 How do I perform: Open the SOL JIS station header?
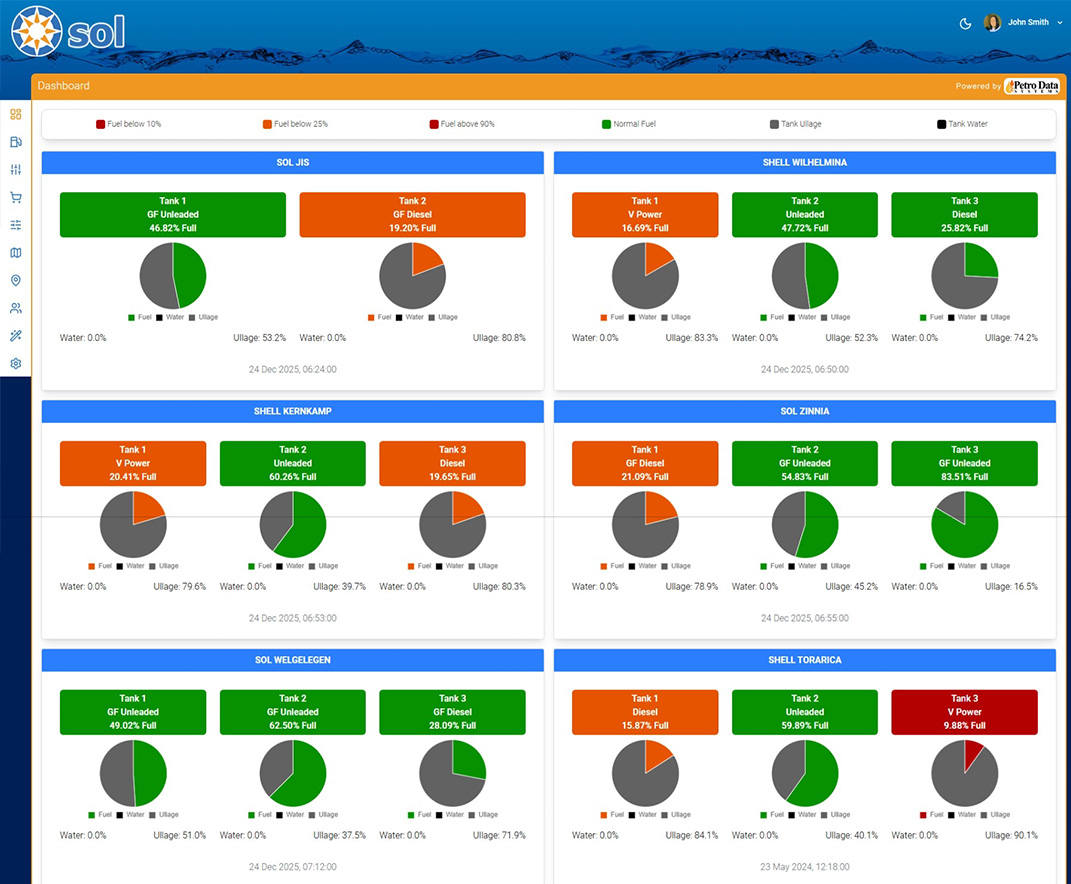coord(292,163)
